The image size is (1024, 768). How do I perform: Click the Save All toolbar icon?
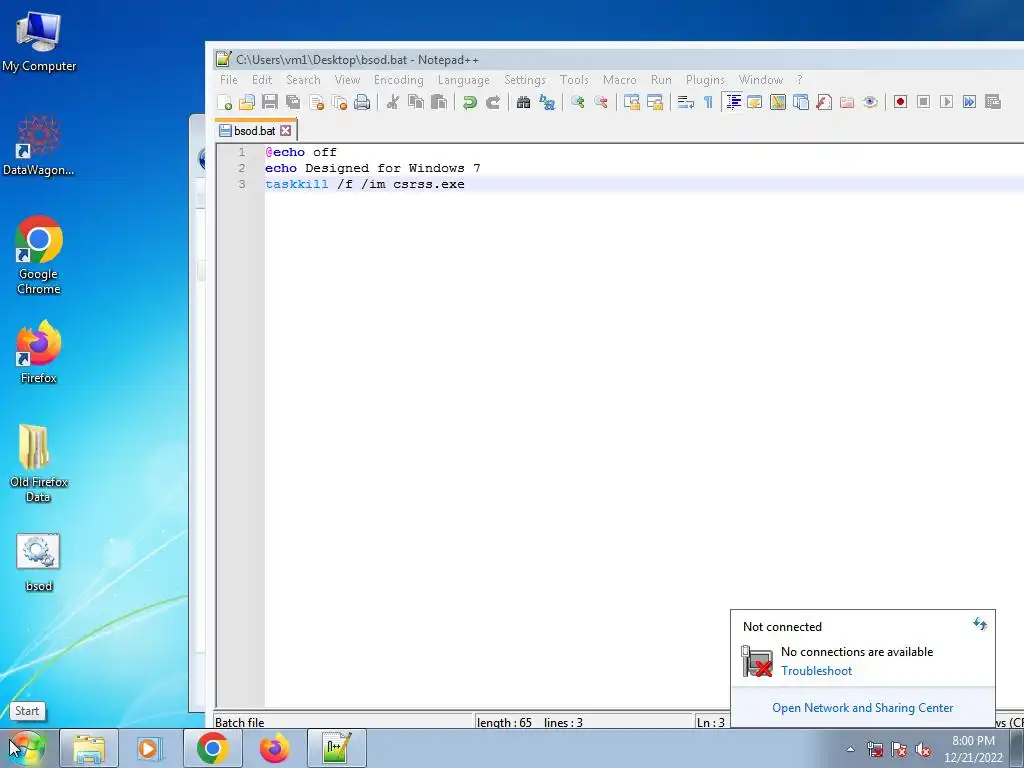[x=293, y=102]
